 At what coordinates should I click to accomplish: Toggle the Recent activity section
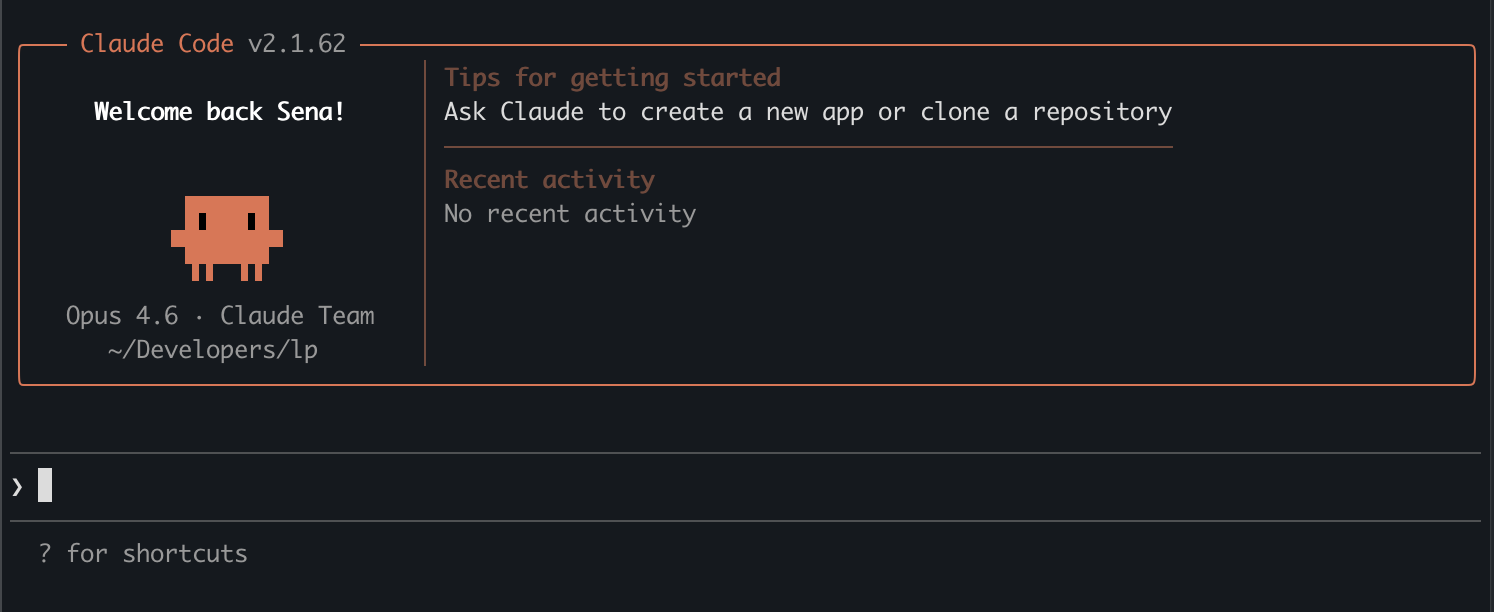pyautogui.click(x=549, y=179)
